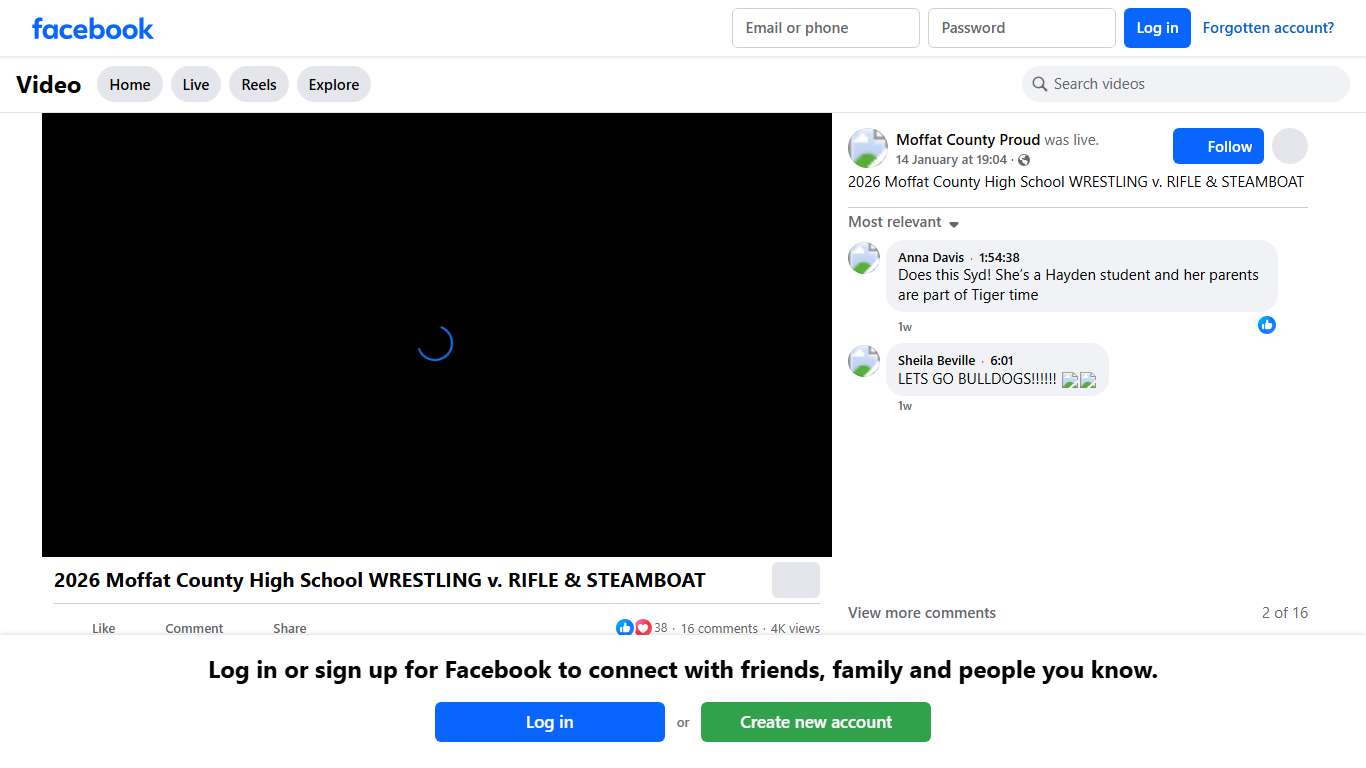Toggle Like on the wrestling video
1366x768 pixels.
coord(103,628)
